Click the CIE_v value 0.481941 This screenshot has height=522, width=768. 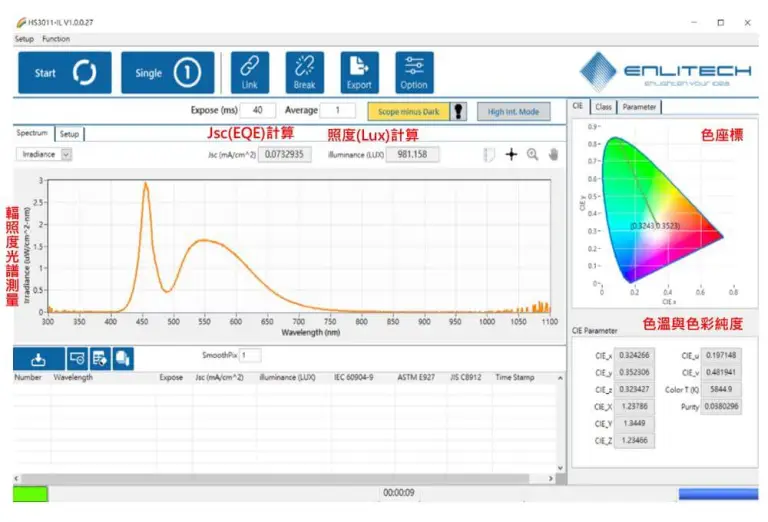(x=721, y=373)
